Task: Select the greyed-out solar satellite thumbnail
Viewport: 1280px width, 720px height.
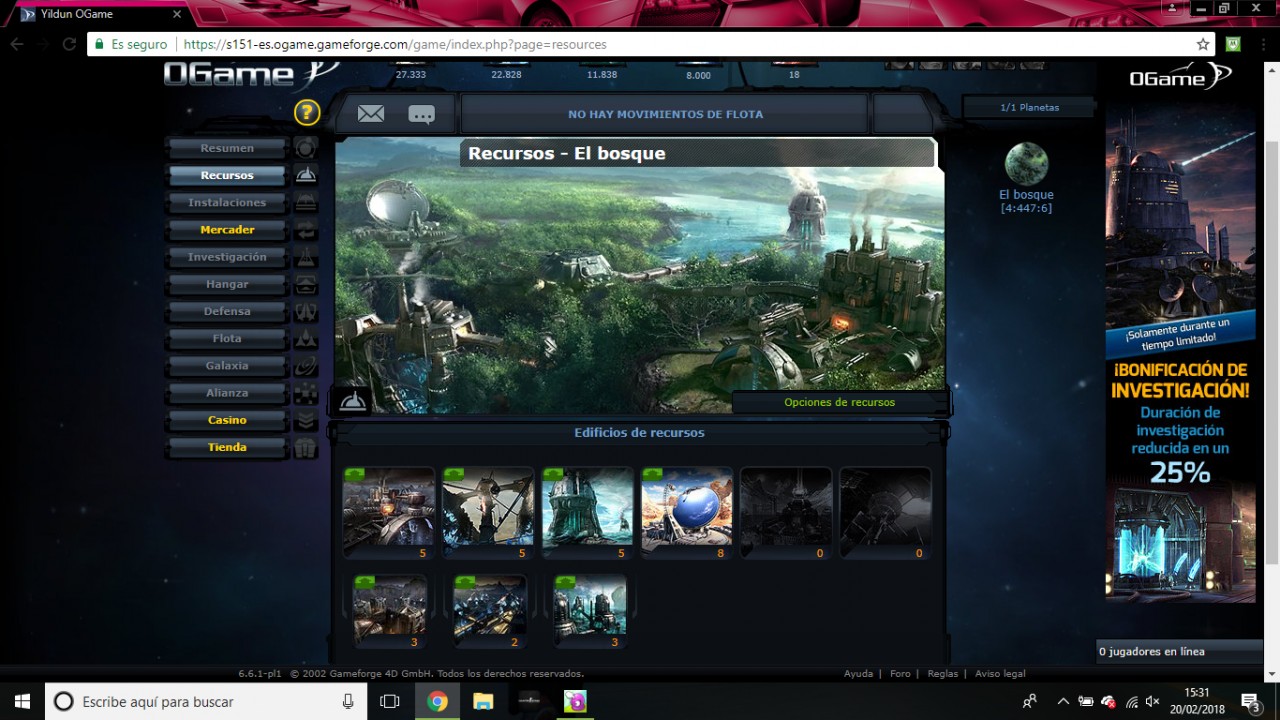Action: pos(885,512)
